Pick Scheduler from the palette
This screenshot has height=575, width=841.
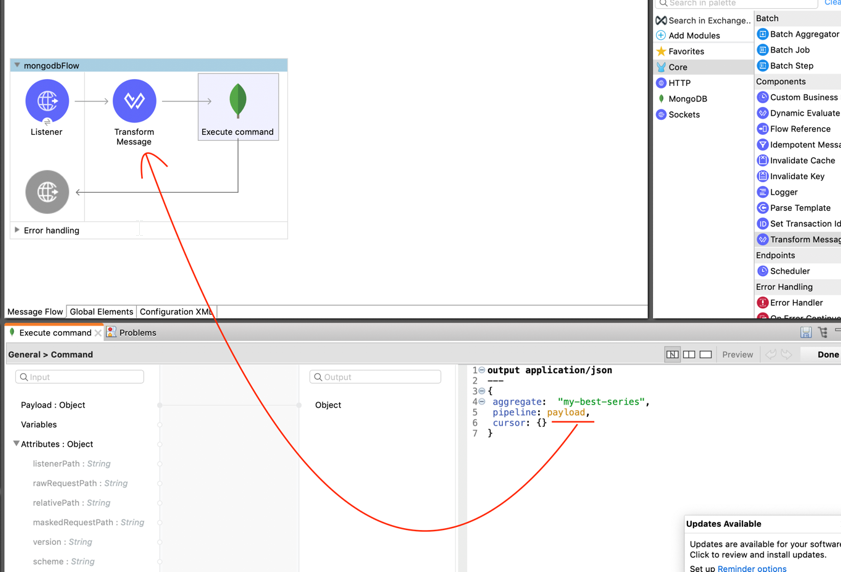pos(783,271)
